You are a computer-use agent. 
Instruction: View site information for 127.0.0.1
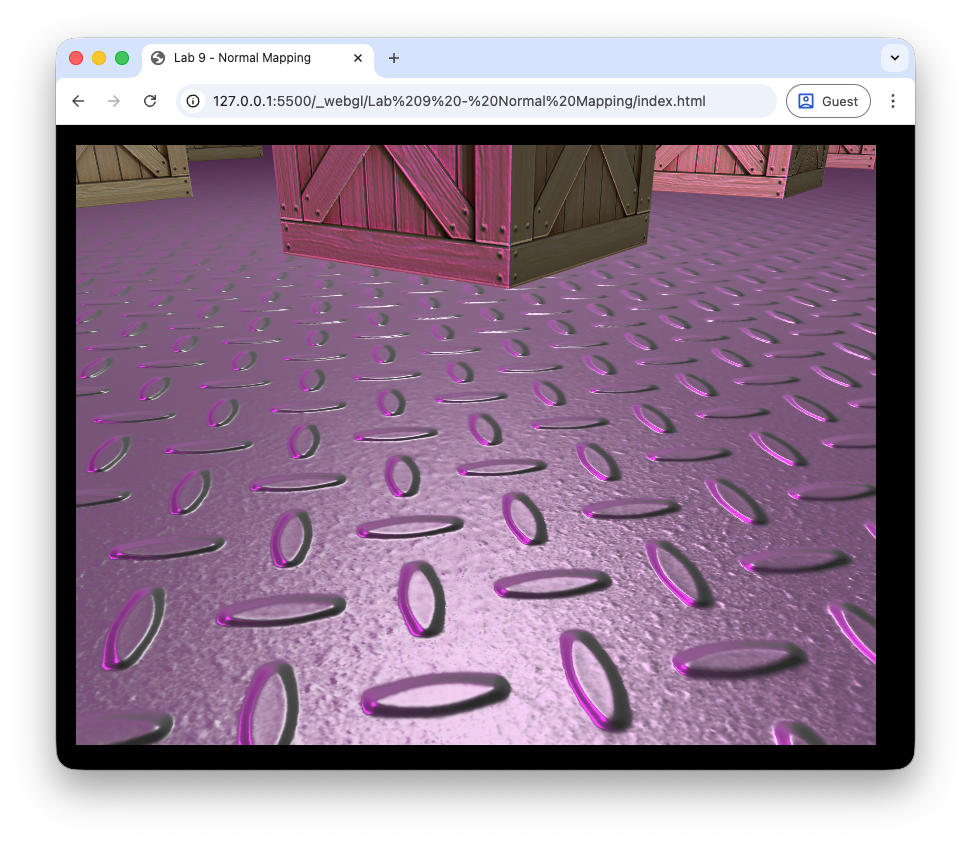pyautogui.click(x=194, y=101)
